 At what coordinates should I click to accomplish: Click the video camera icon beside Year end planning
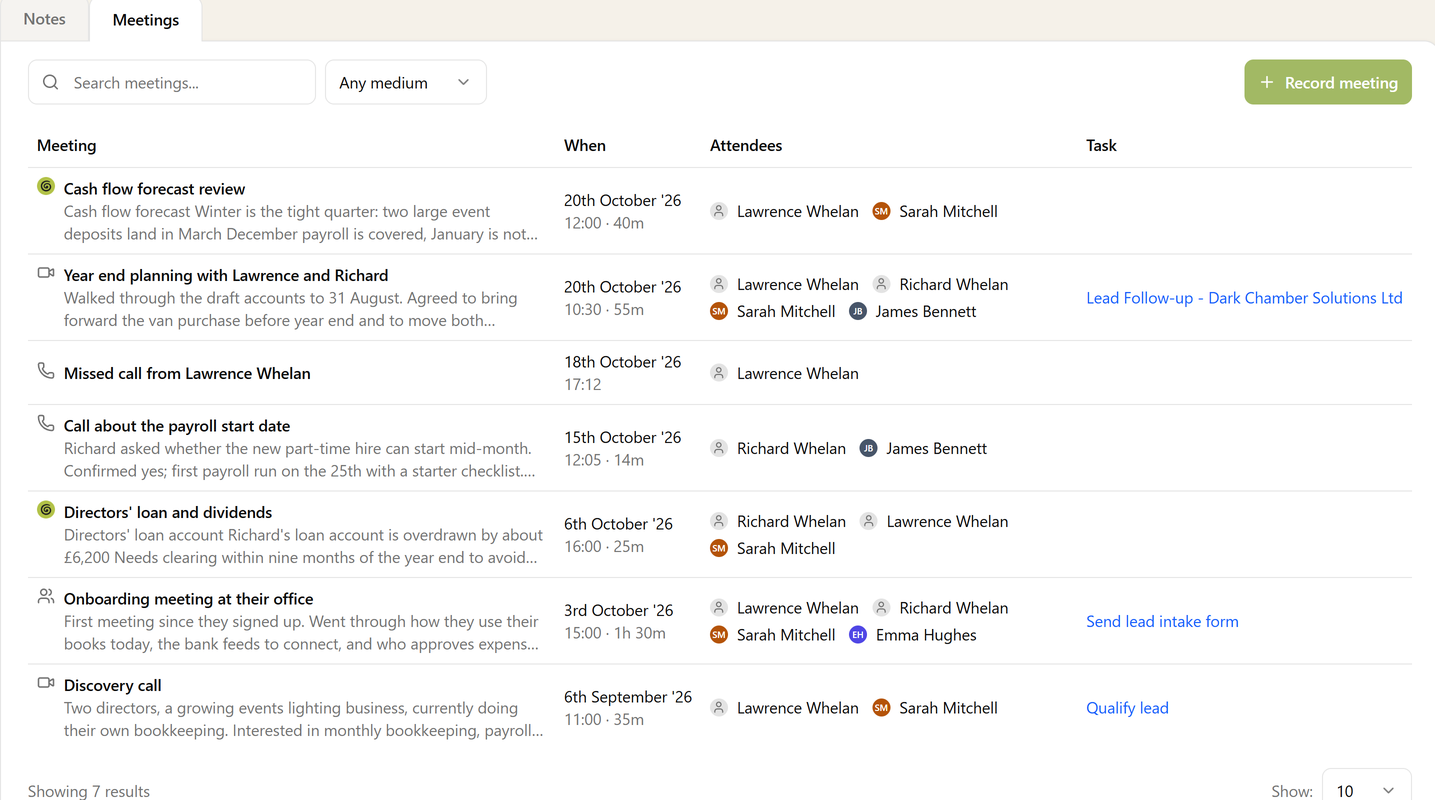click(46, 273)
